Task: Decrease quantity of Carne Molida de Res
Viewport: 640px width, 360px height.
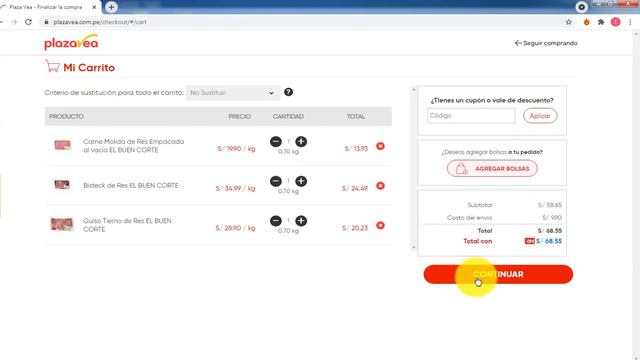Action: pos(276,142)
